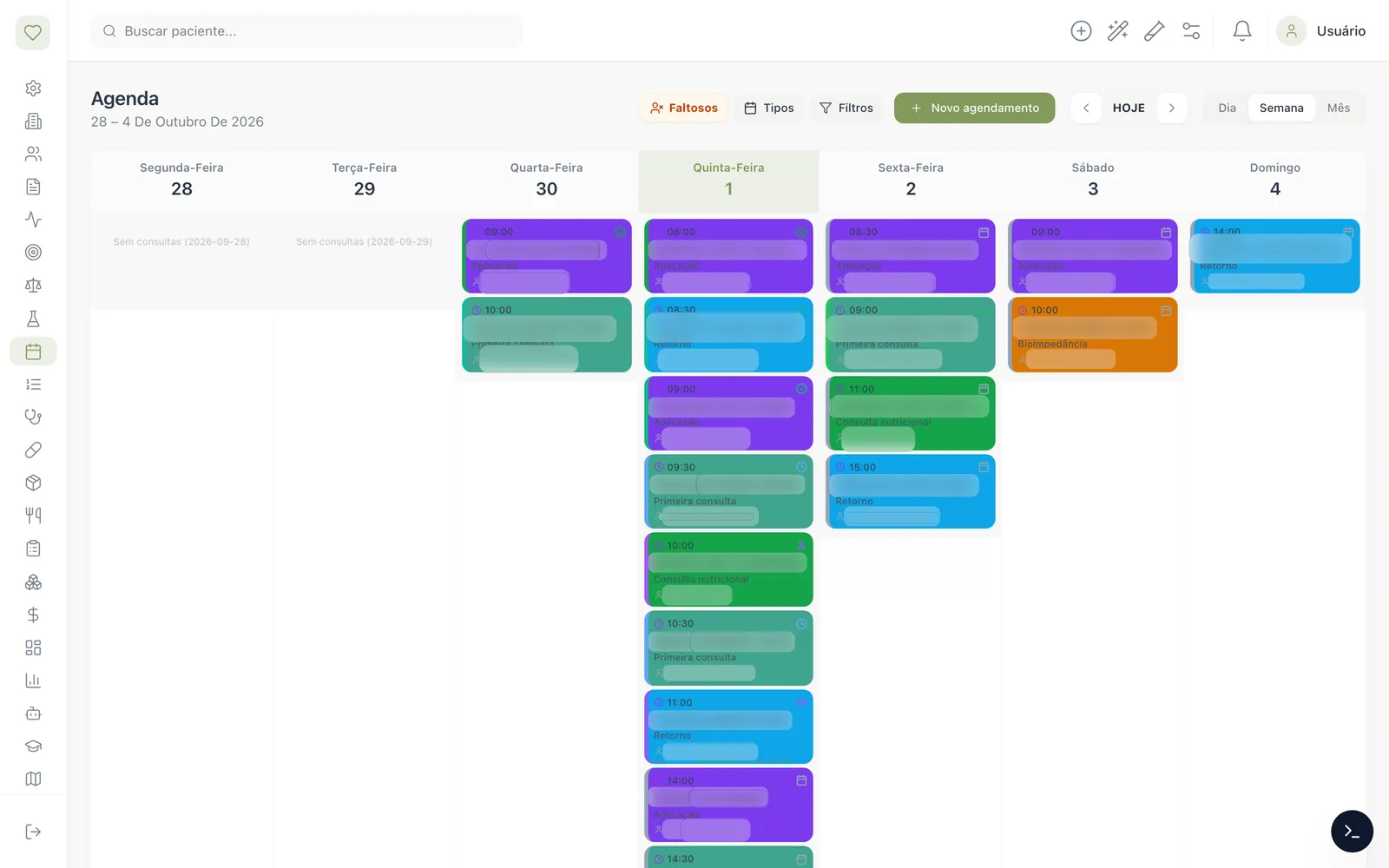Open the terminal floating button
1389x868 pixels.
(1352, 832)
